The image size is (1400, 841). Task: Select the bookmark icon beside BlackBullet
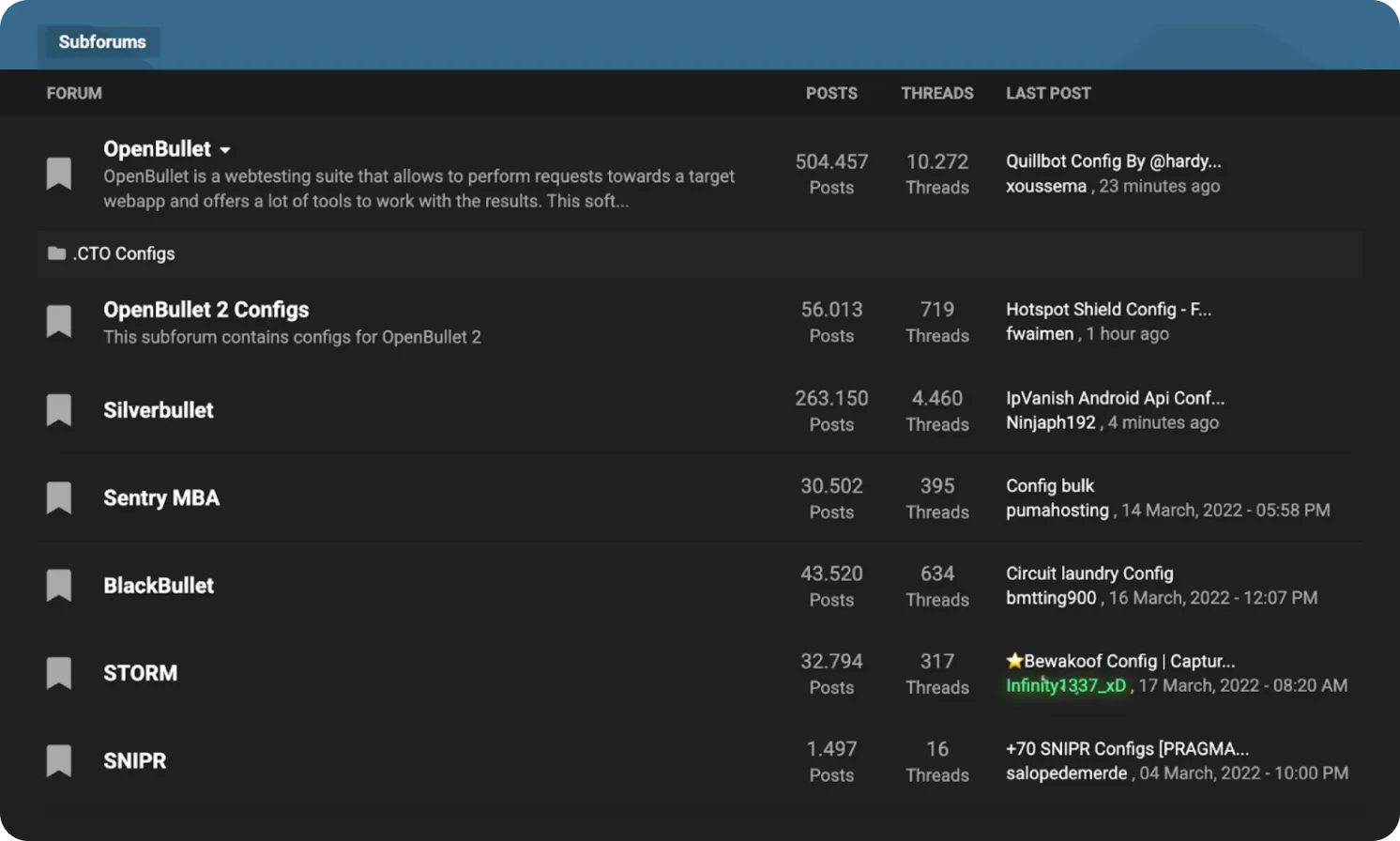[x=59, y=586]
